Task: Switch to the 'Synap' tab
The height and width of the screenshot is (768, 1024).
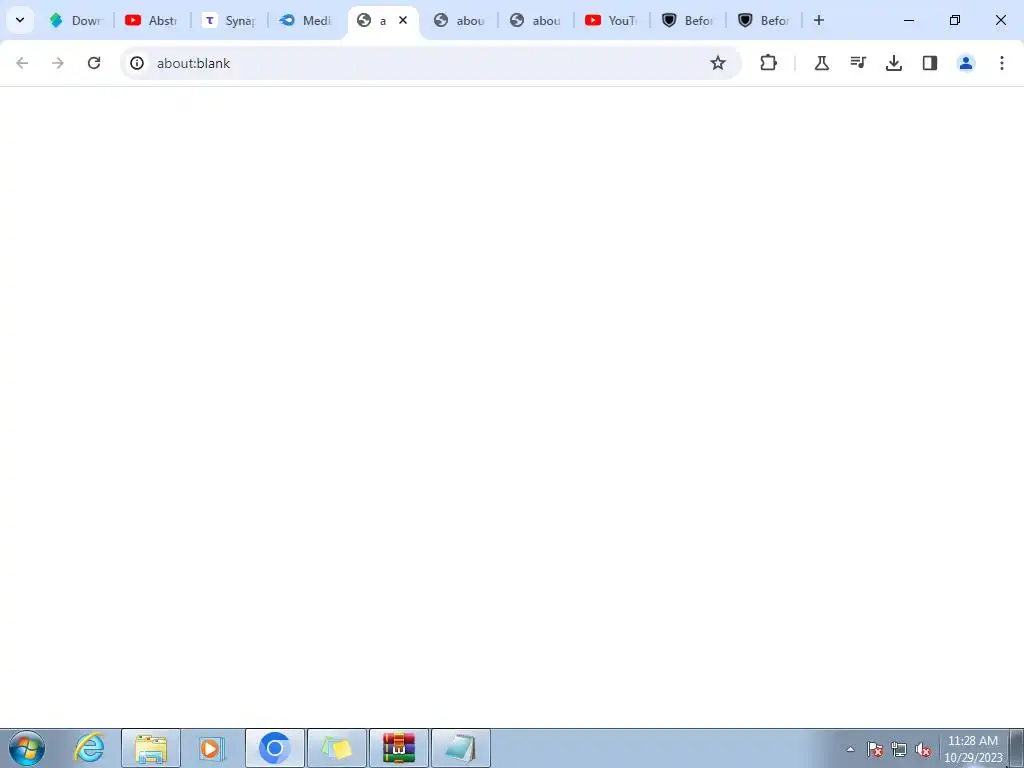Action: pyautogui.click(x=229, y=20)
